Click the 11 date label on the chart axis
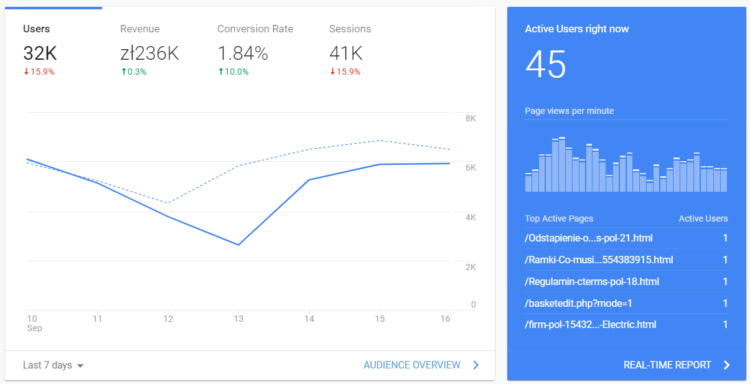This screenshot has height=384, width=750. (x=98, y=319)
